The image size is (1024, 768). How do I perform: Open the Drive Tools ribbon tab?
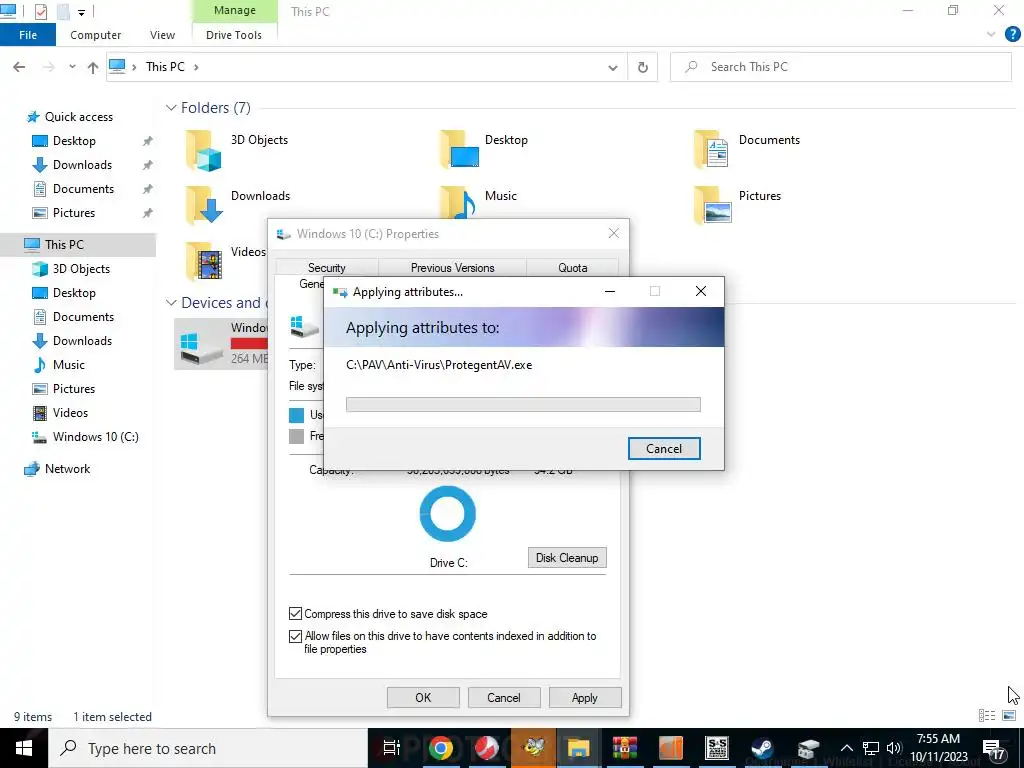pos(234,35)
